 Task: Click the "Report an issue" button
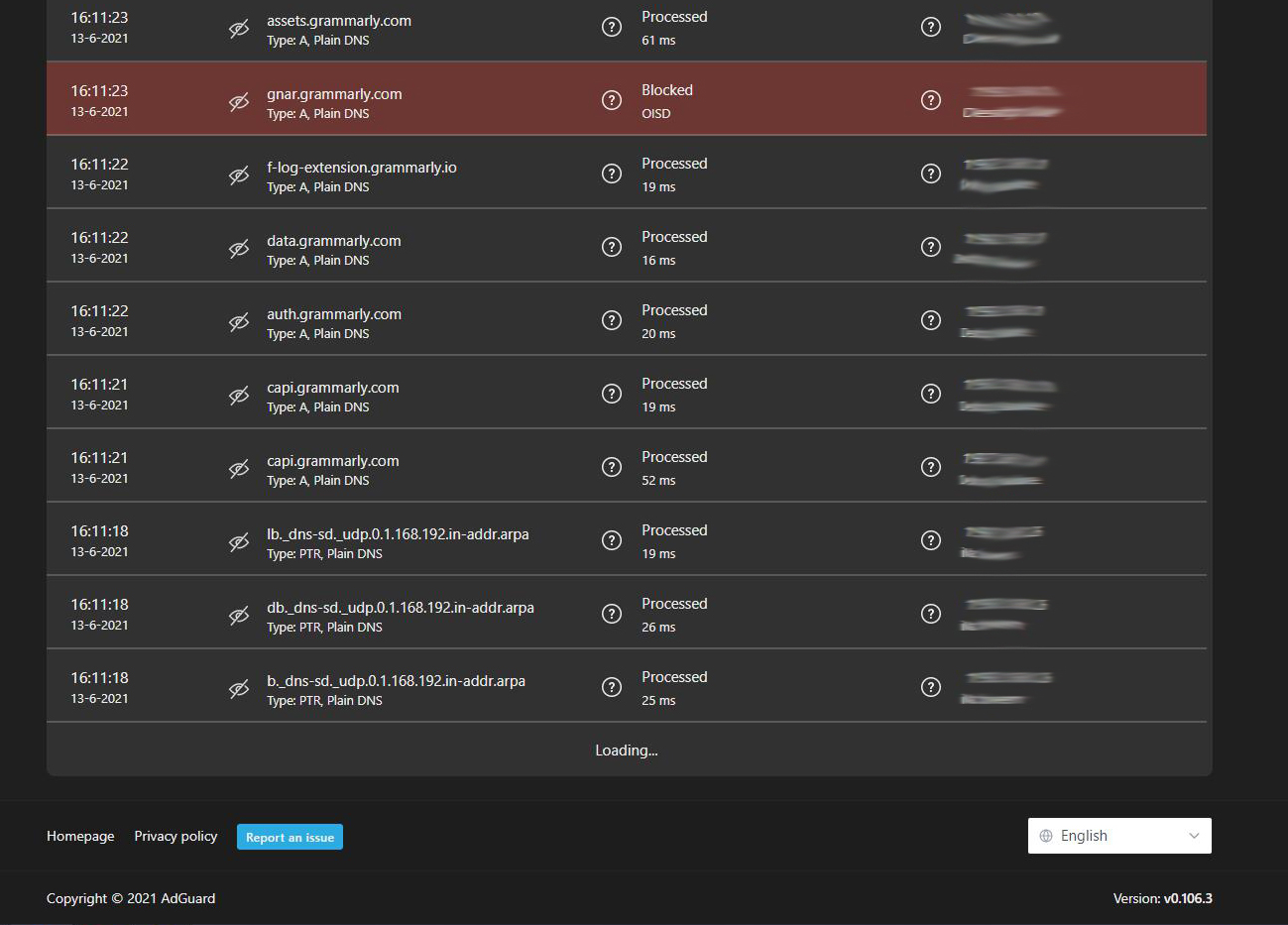coord(290,837)
